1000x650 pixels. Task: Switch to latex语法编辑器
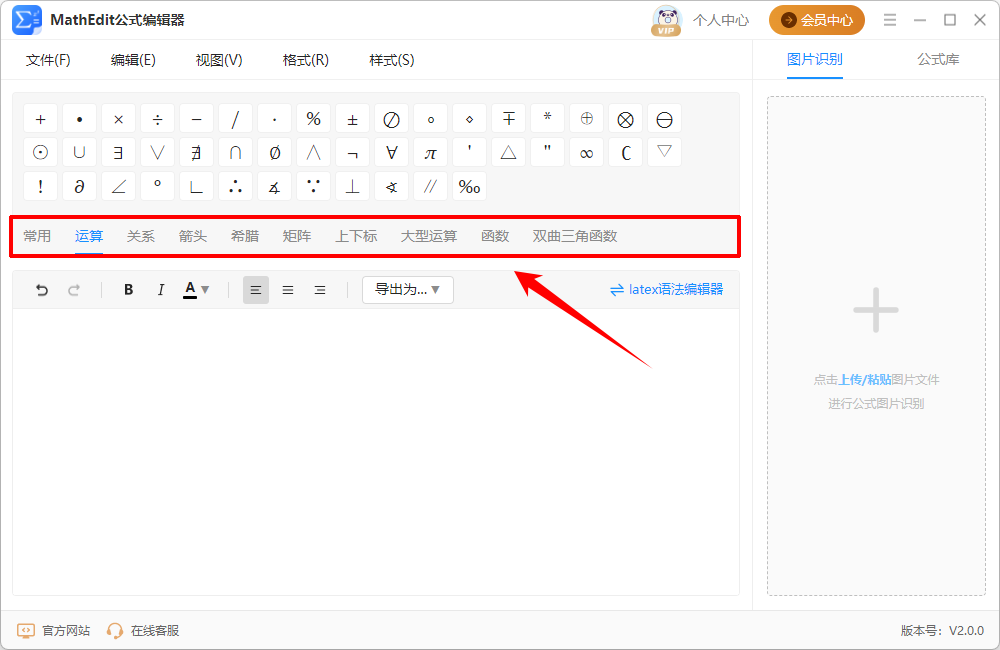(x=666, y=290)
